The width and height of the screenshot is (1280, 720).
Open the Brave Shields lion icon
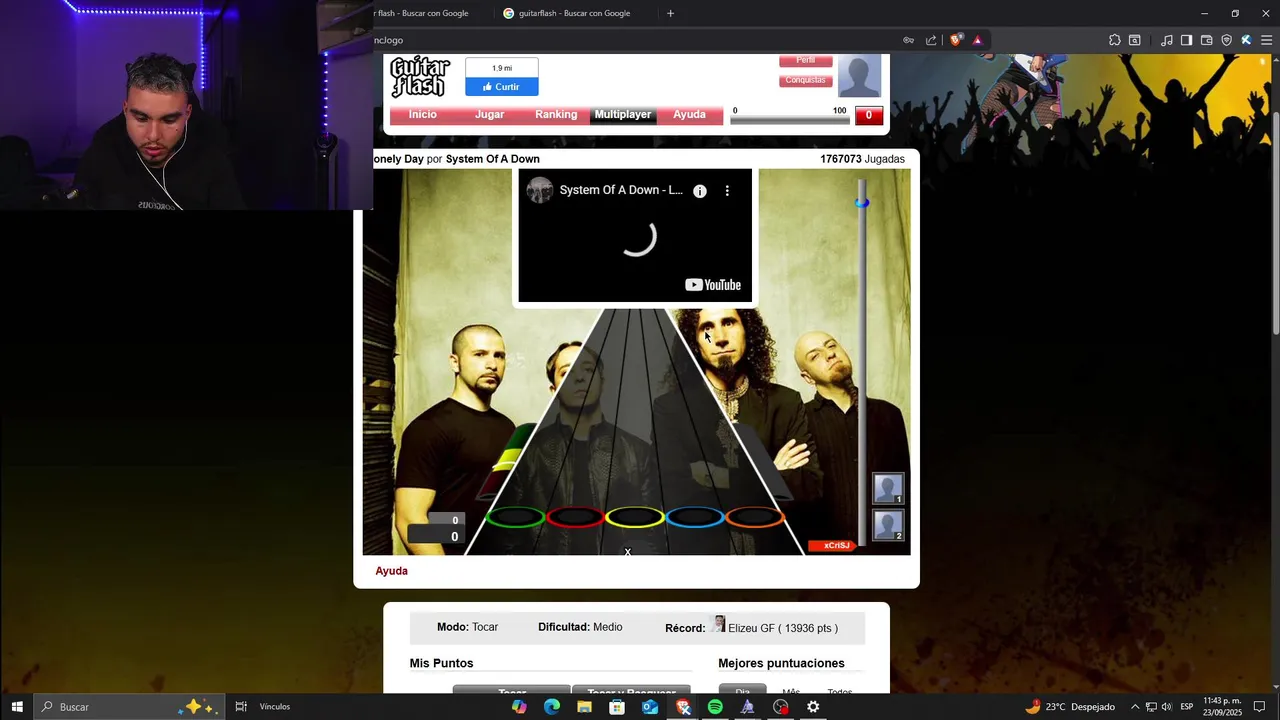[x=956, y=40]
